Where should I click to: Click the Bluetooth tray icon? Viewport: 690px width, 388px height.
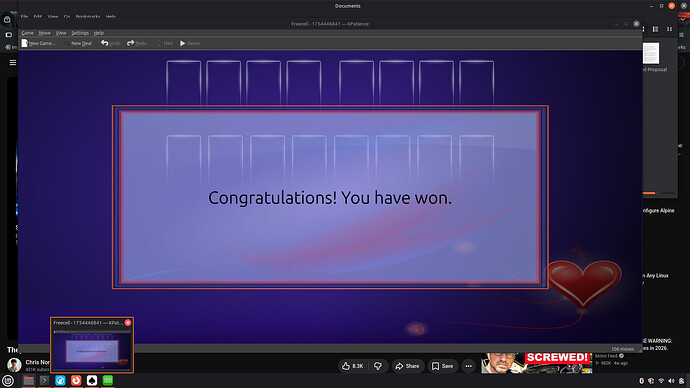641,381
